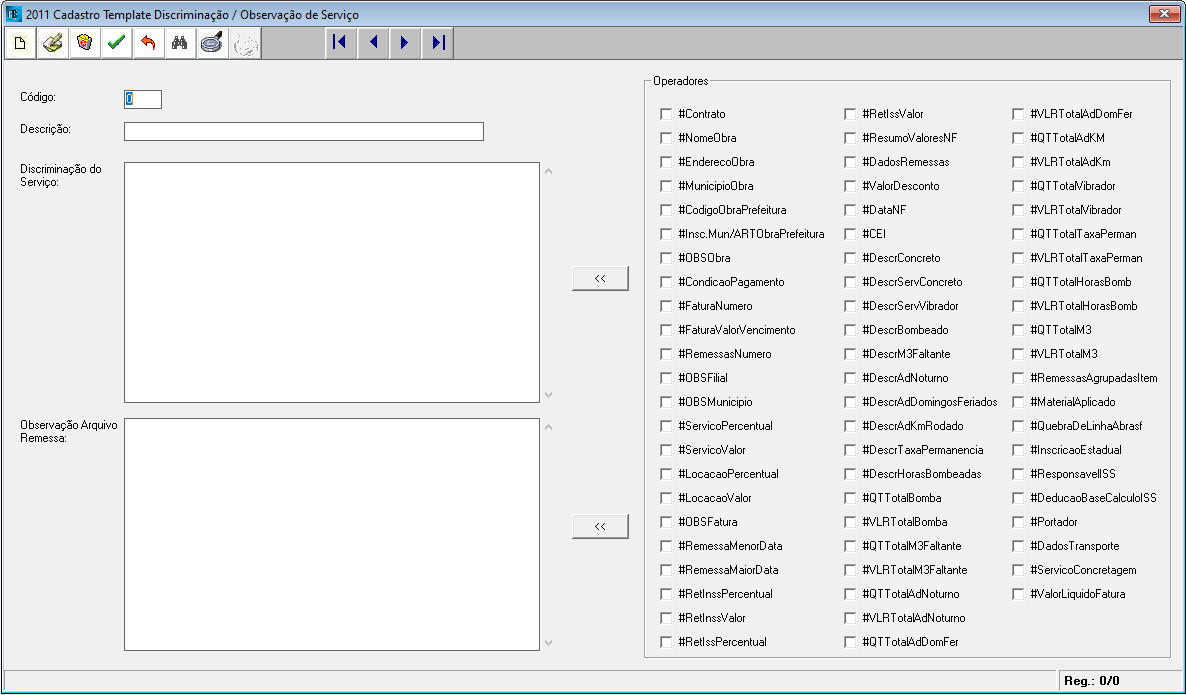1186x695 pixels.
Task: Focus the Descrição text field
Action: [303, 132]
